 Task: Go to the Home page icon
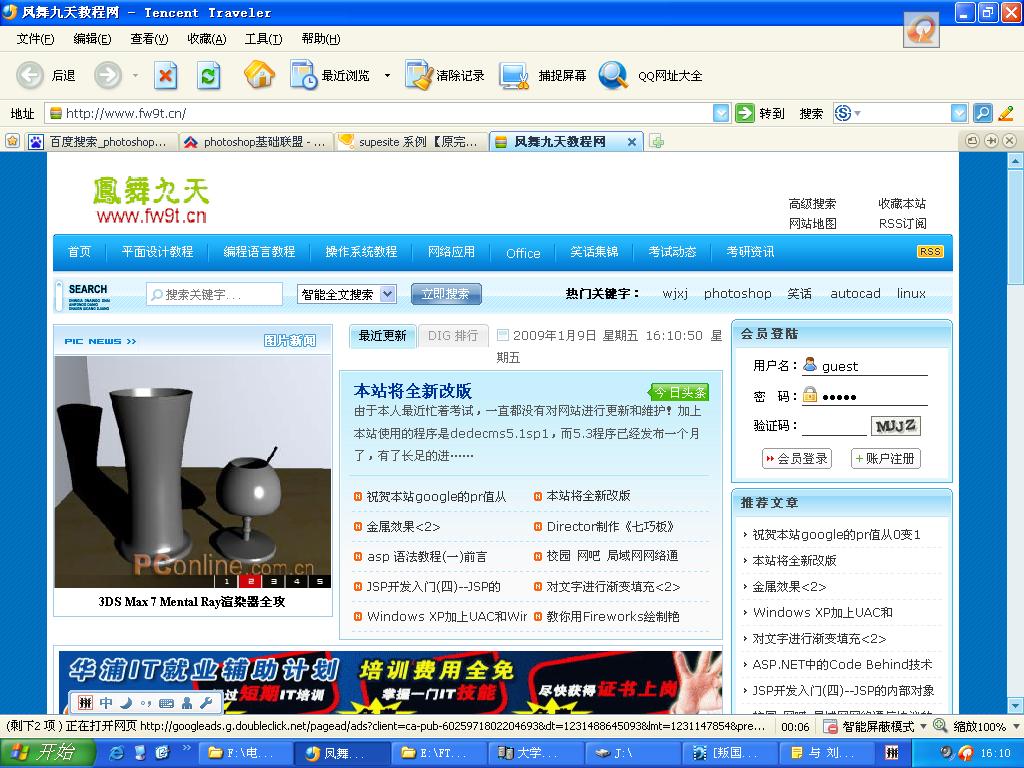(x=259, y=75)
